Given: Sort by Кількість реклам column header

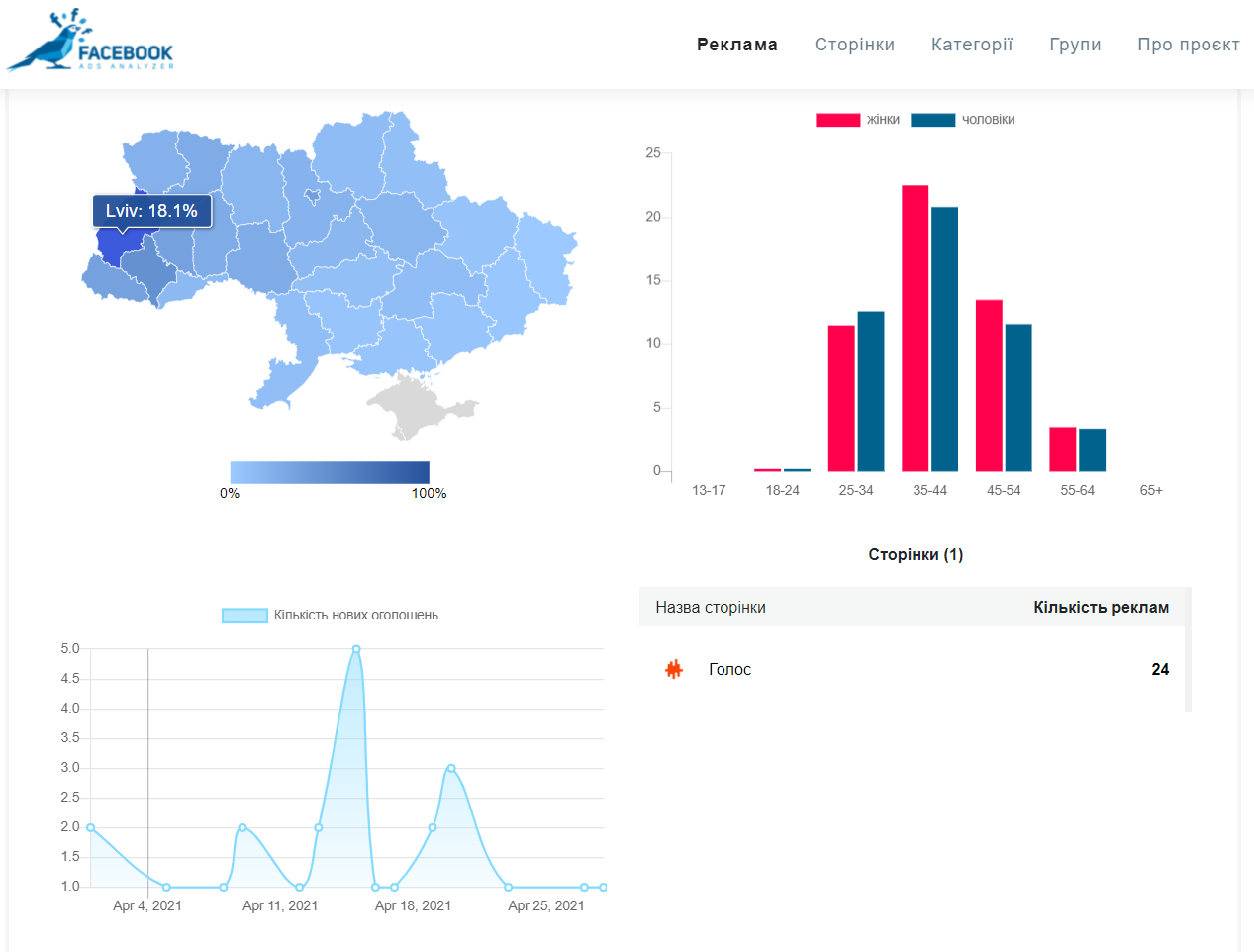Looking at the screenshot, I should [1101, 608].
